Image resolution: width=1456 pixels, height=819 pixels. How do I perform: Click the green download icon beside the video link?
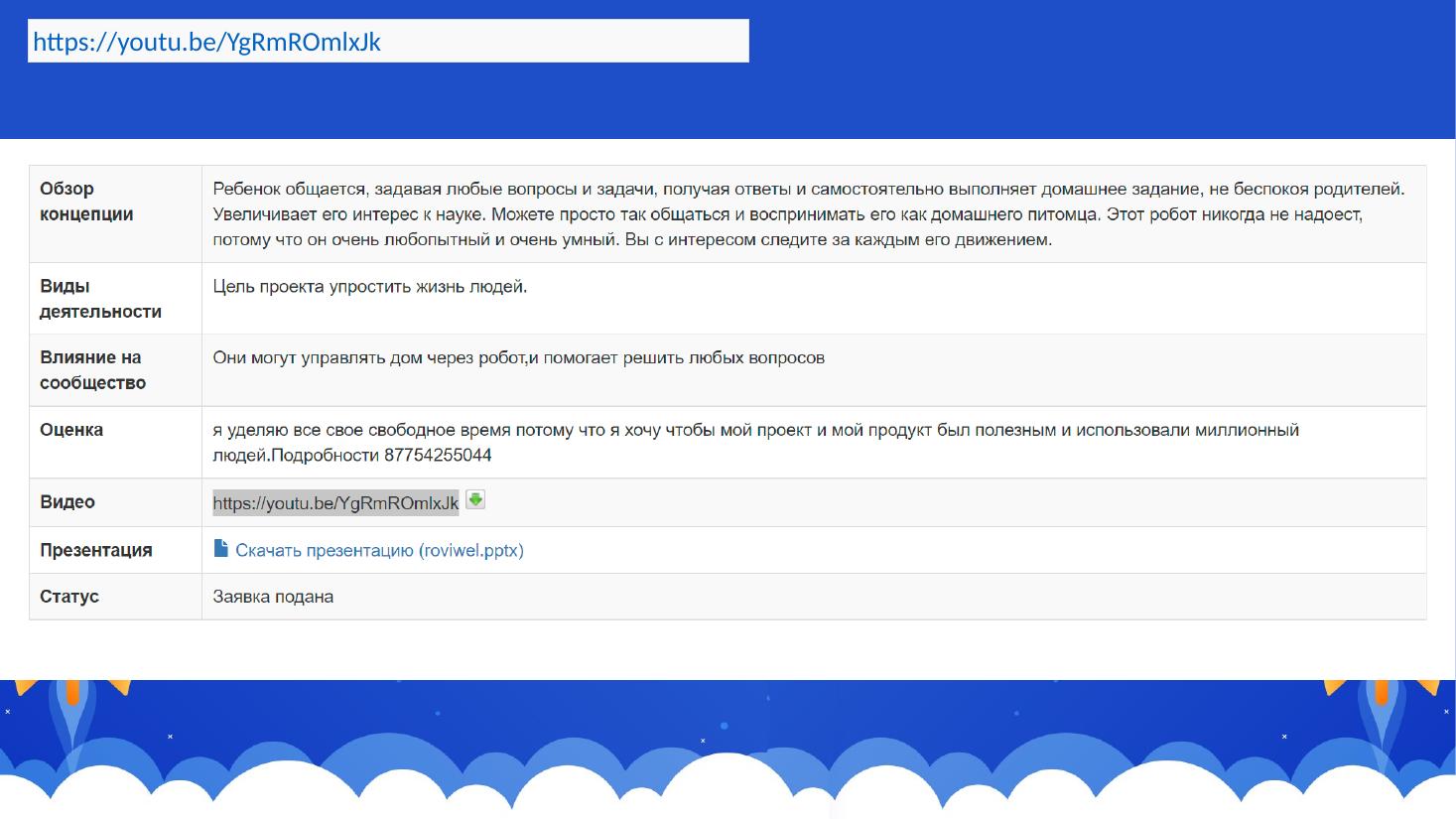point(475,500)
